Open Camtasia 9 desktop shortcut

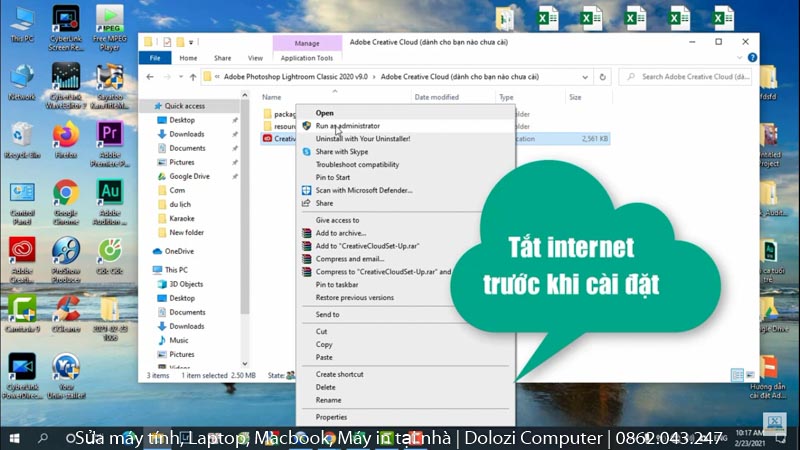[22, 312]
